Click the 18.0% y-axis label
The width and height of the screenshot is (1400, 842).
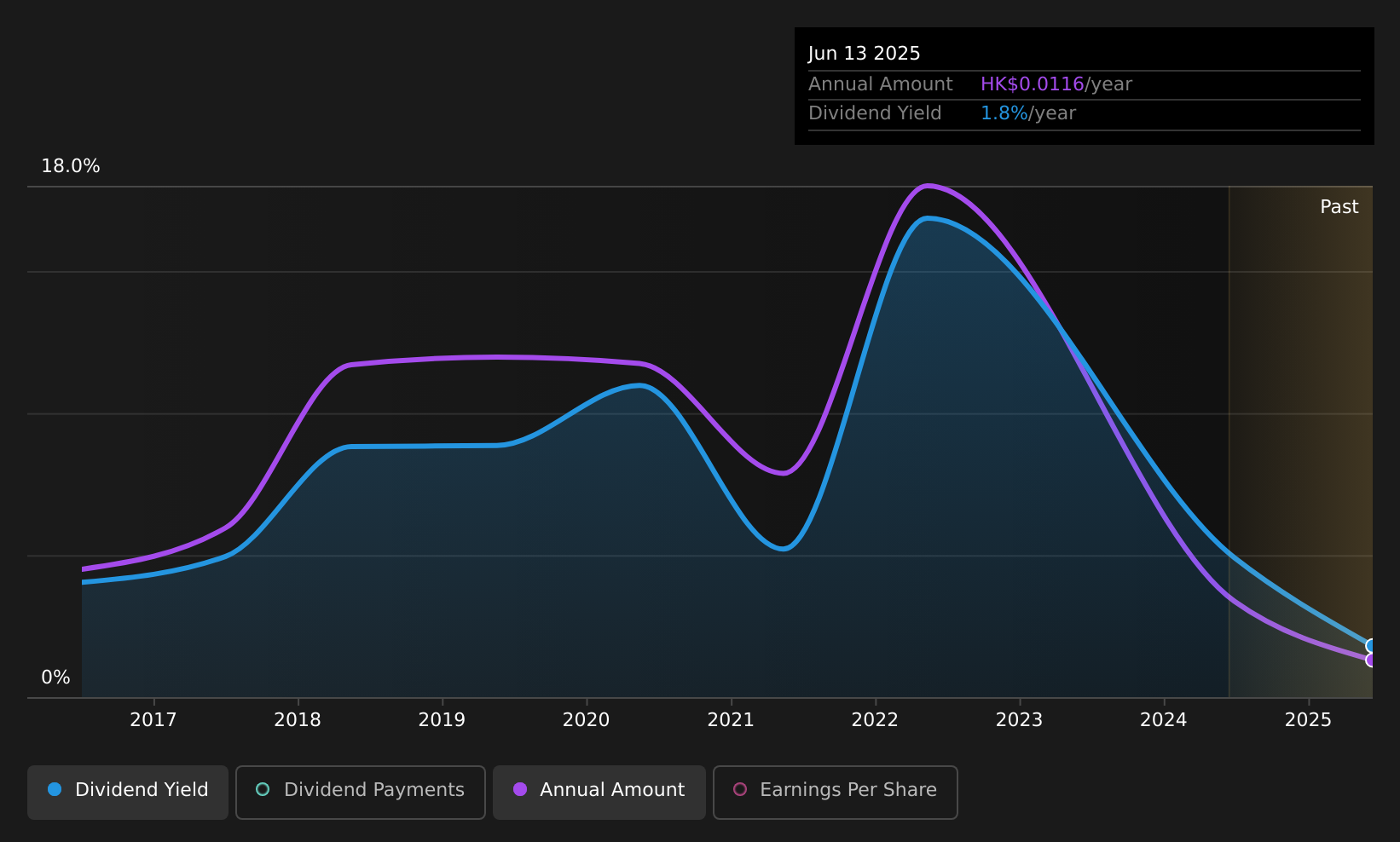point(71,166)
